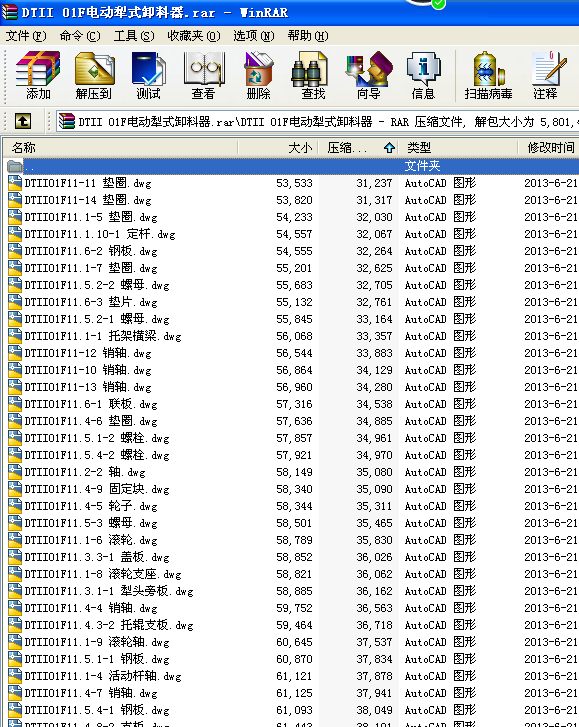
Task: Click the Add (添加) toolbar icon
Action: [x=38, y=69]
